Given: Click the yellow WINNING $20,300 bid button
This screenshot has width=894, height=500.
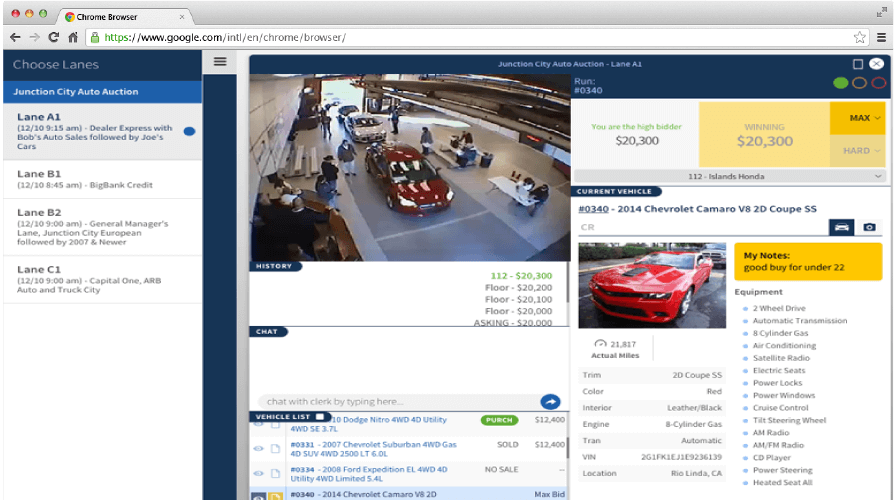Looking at the screenshot, I should 764,135.
